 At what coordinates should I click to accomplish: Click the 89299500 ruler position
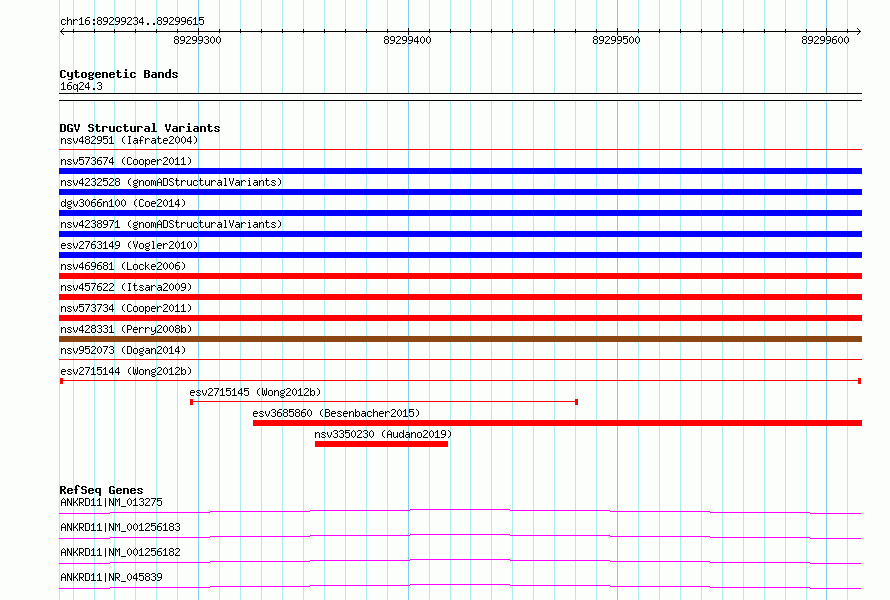pos(616,40)
